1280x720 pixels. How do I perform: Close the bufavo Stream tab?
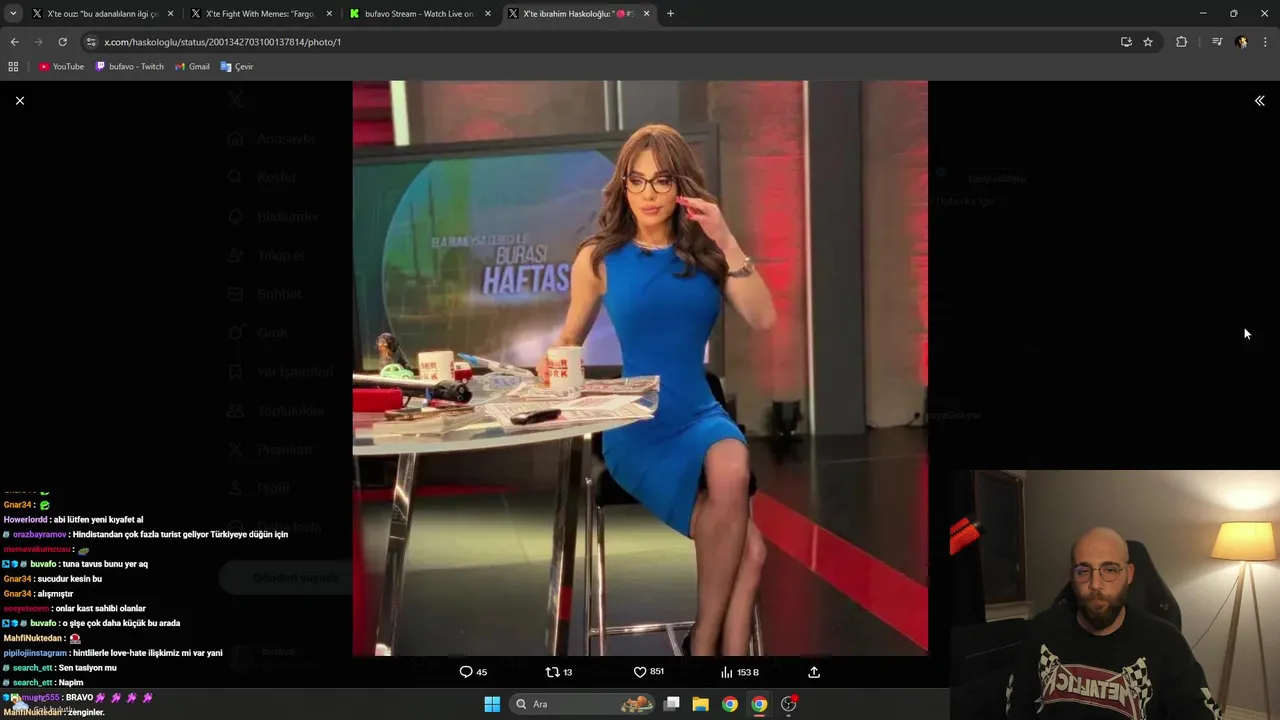[x=488, y=13]
